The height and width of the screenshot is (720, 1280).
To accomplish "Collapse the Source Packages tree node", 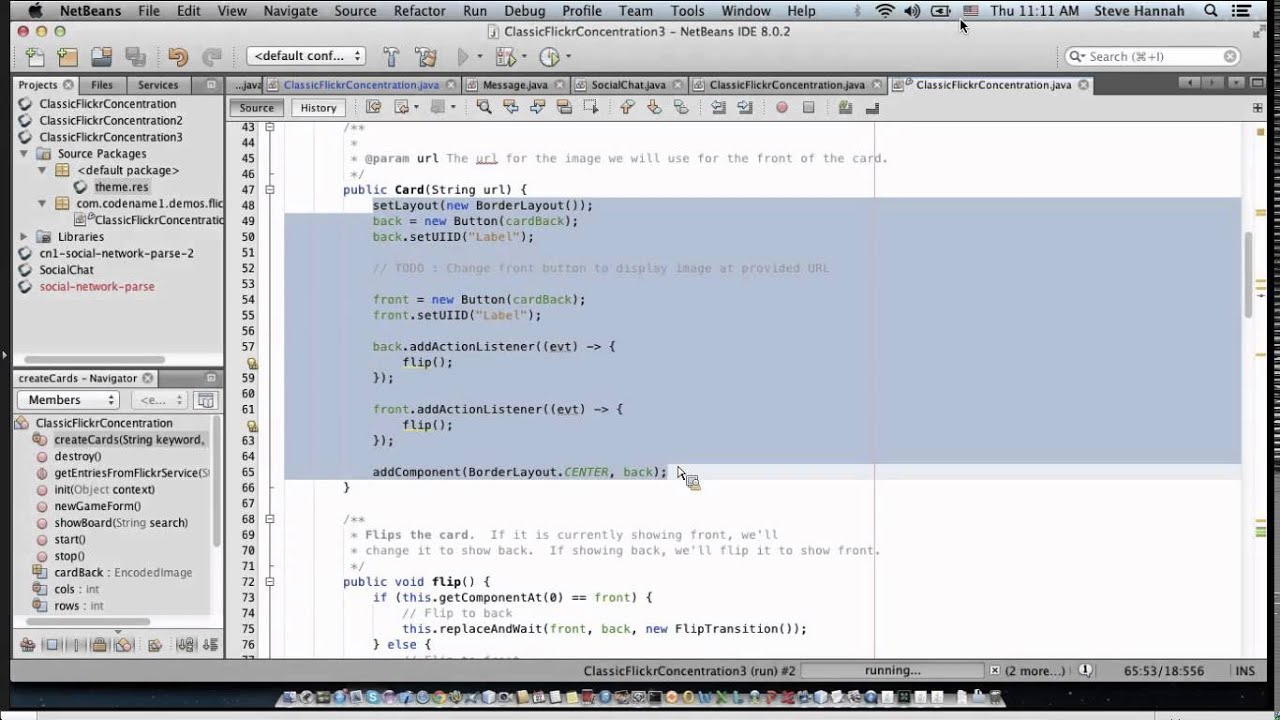I will 24,154.
